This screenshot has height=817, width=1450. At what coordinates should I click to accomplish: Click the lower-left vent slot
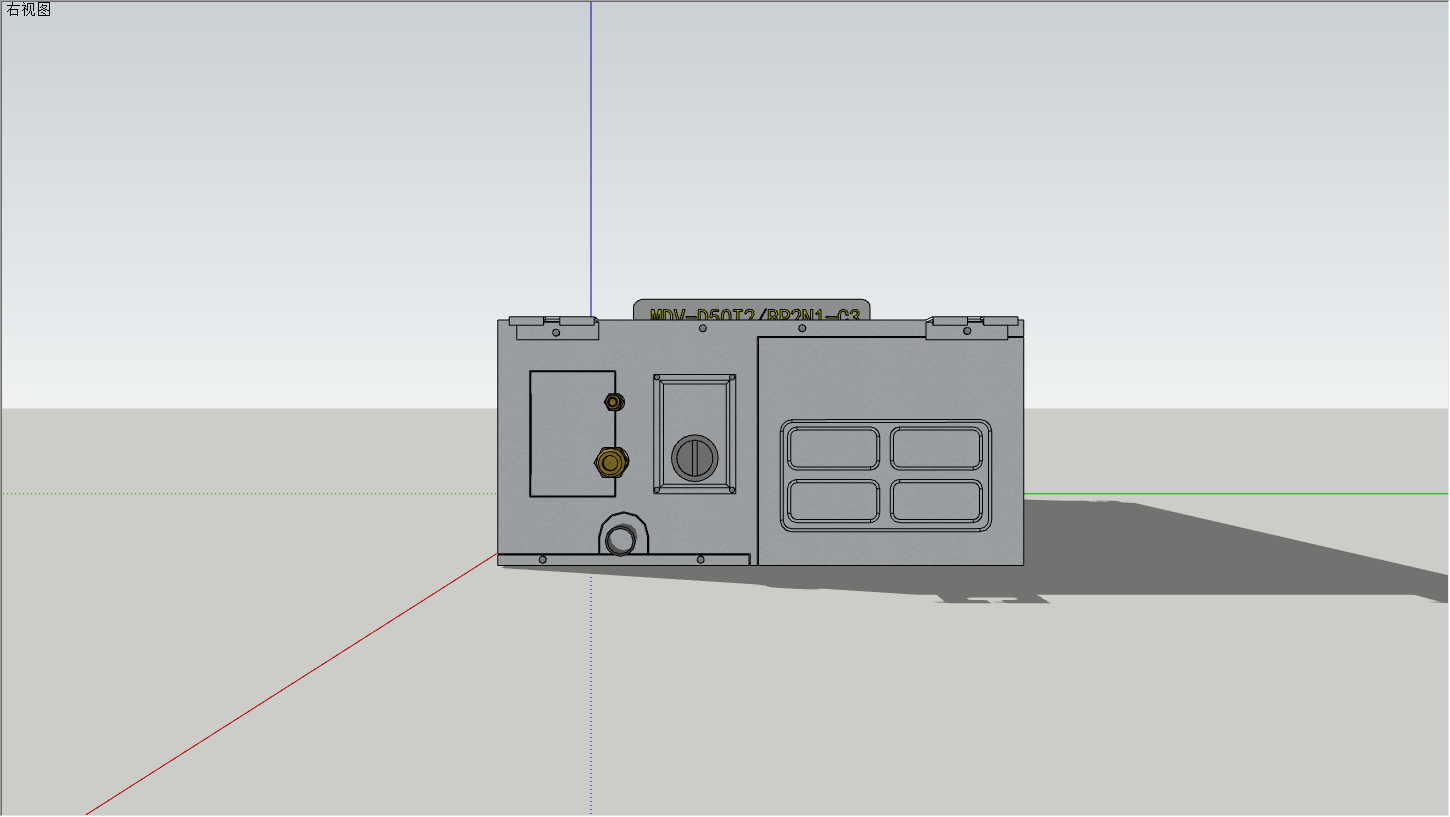pyautogui.click(x=833, y=500)
